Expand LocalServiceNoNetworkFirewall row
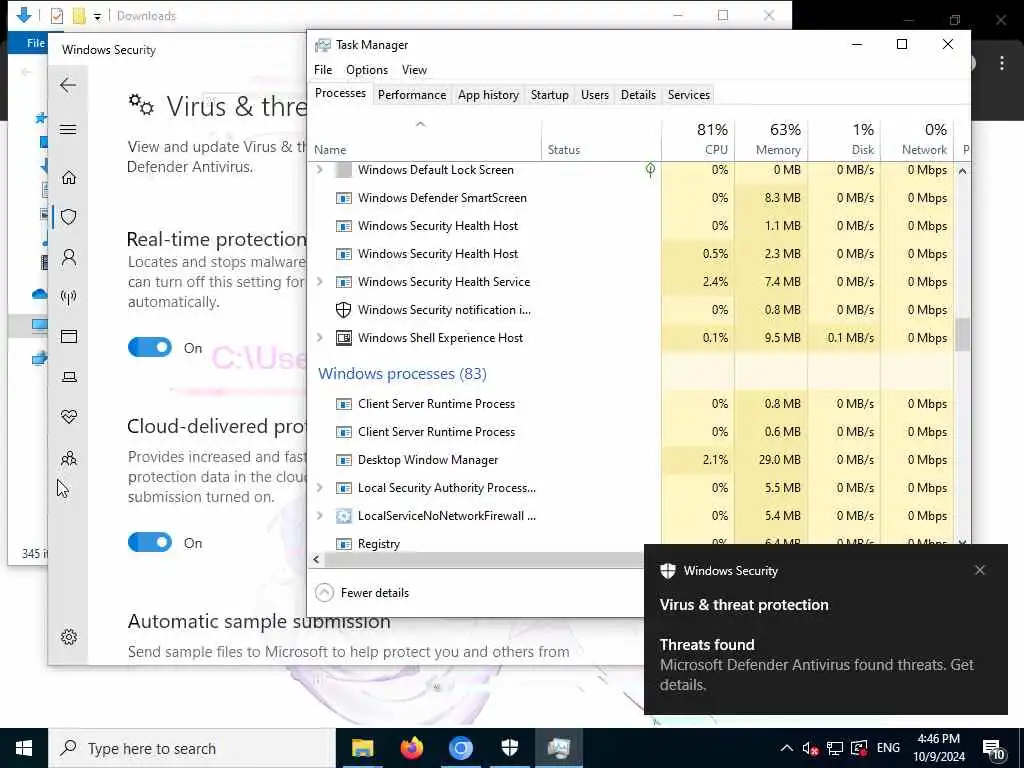 (x=319, y=516)
